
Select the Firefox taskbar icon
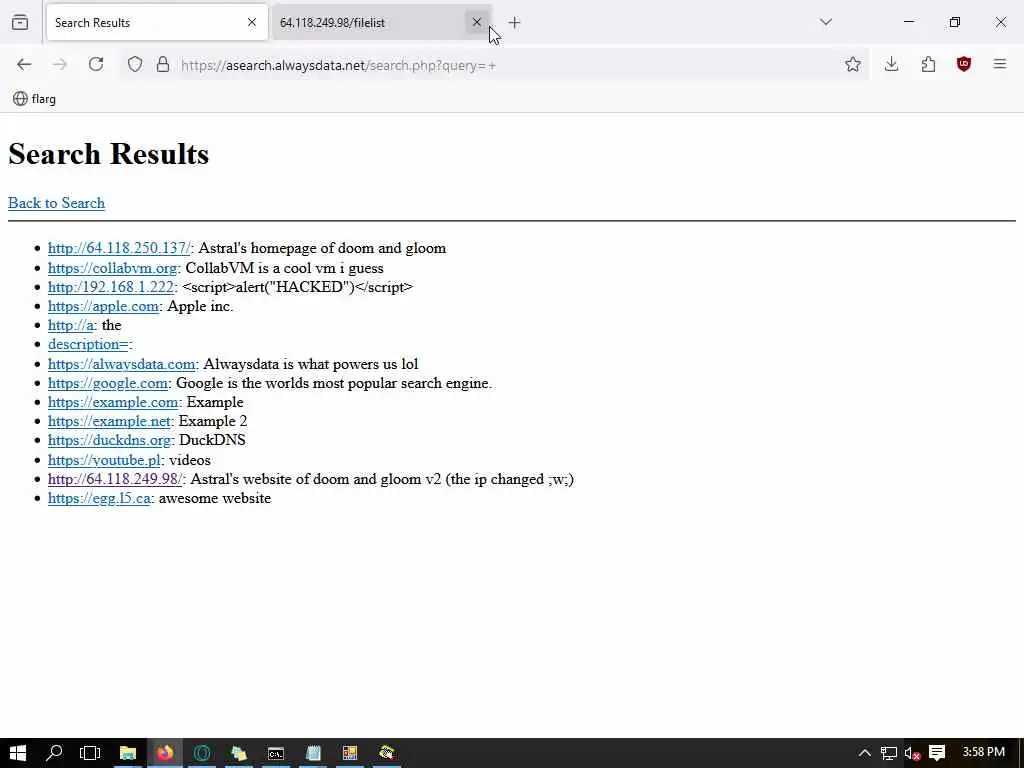coord(165,753)
